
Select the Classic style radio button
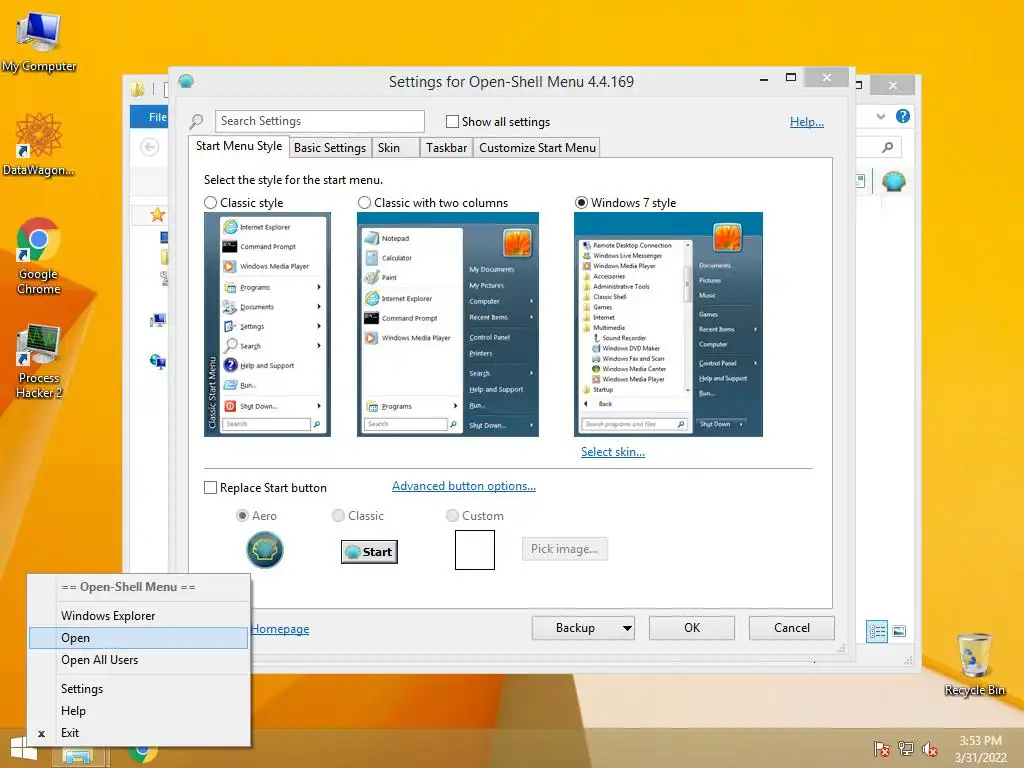point(210,202)
